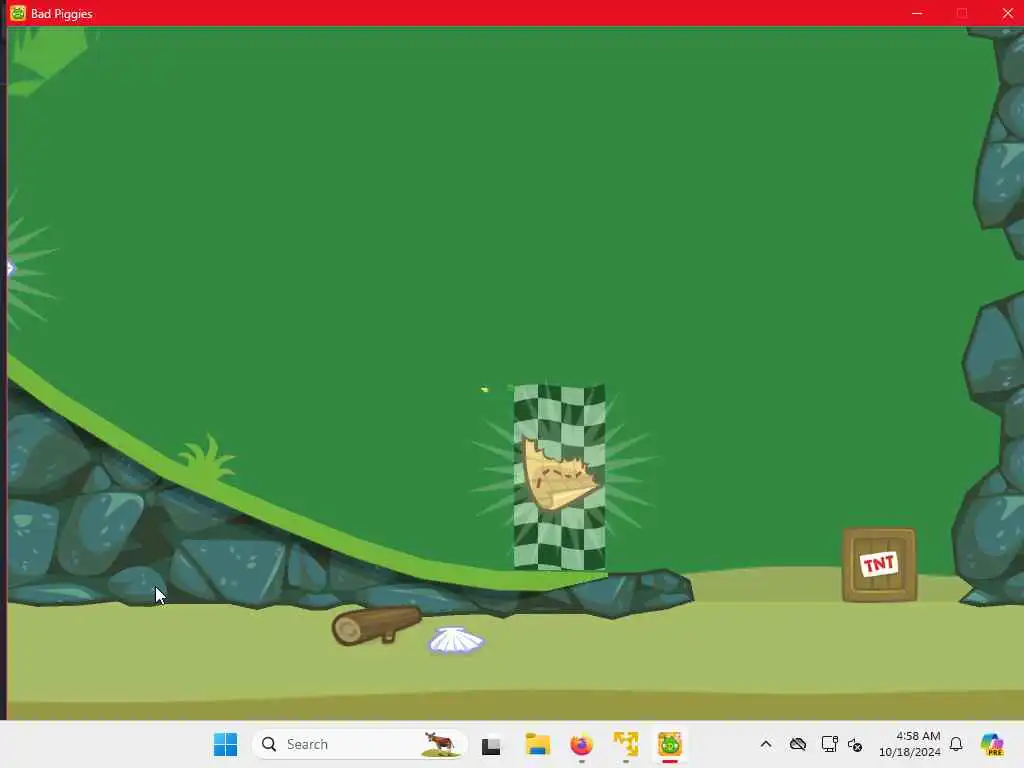Close the Bad Piggies window
This screenshot has width=1024, height=768.
pyautogui.click(x=1007, y=13)
